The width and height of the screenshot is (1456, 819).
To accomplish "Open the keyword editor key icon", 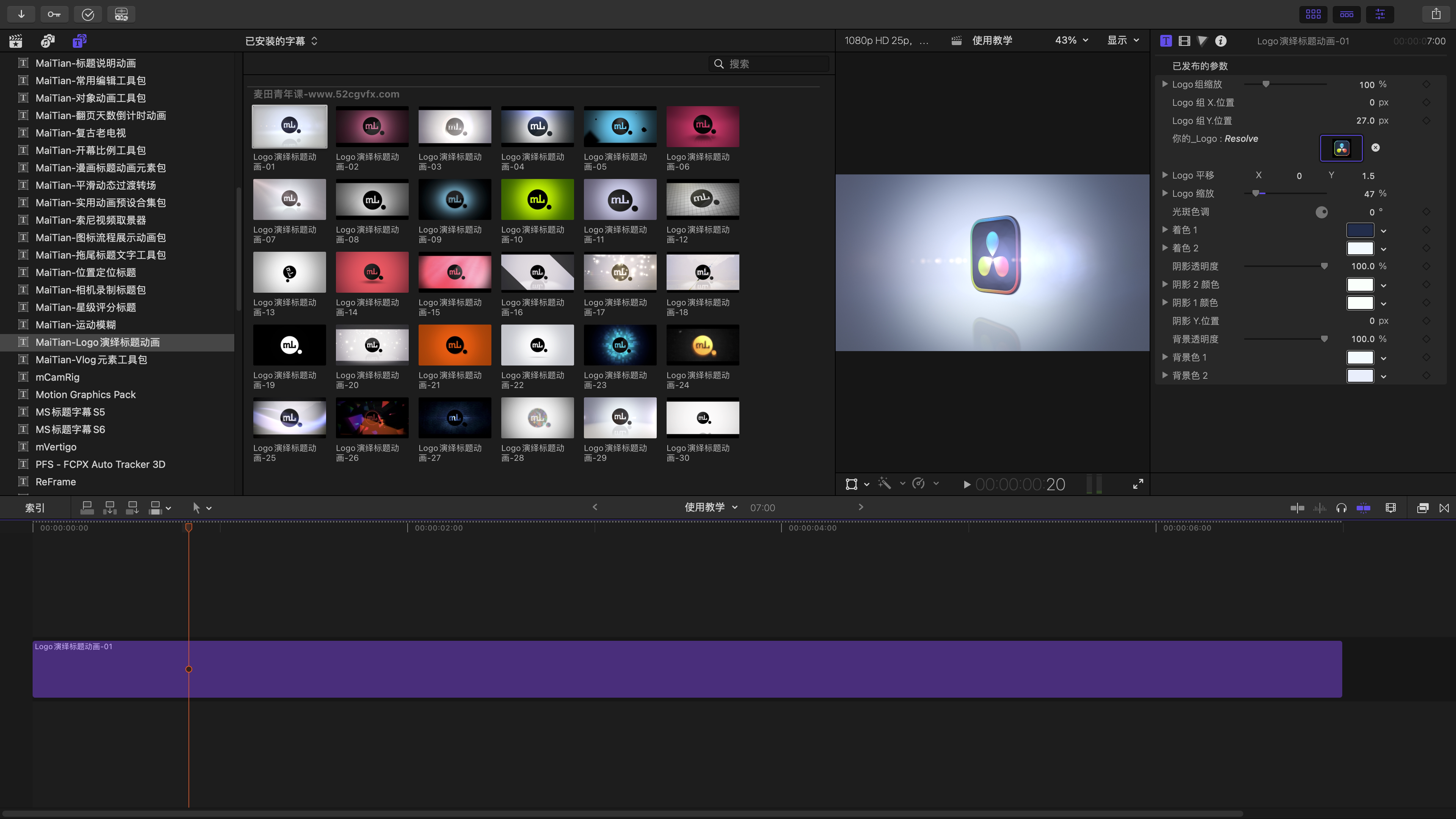I will point(54,14).
